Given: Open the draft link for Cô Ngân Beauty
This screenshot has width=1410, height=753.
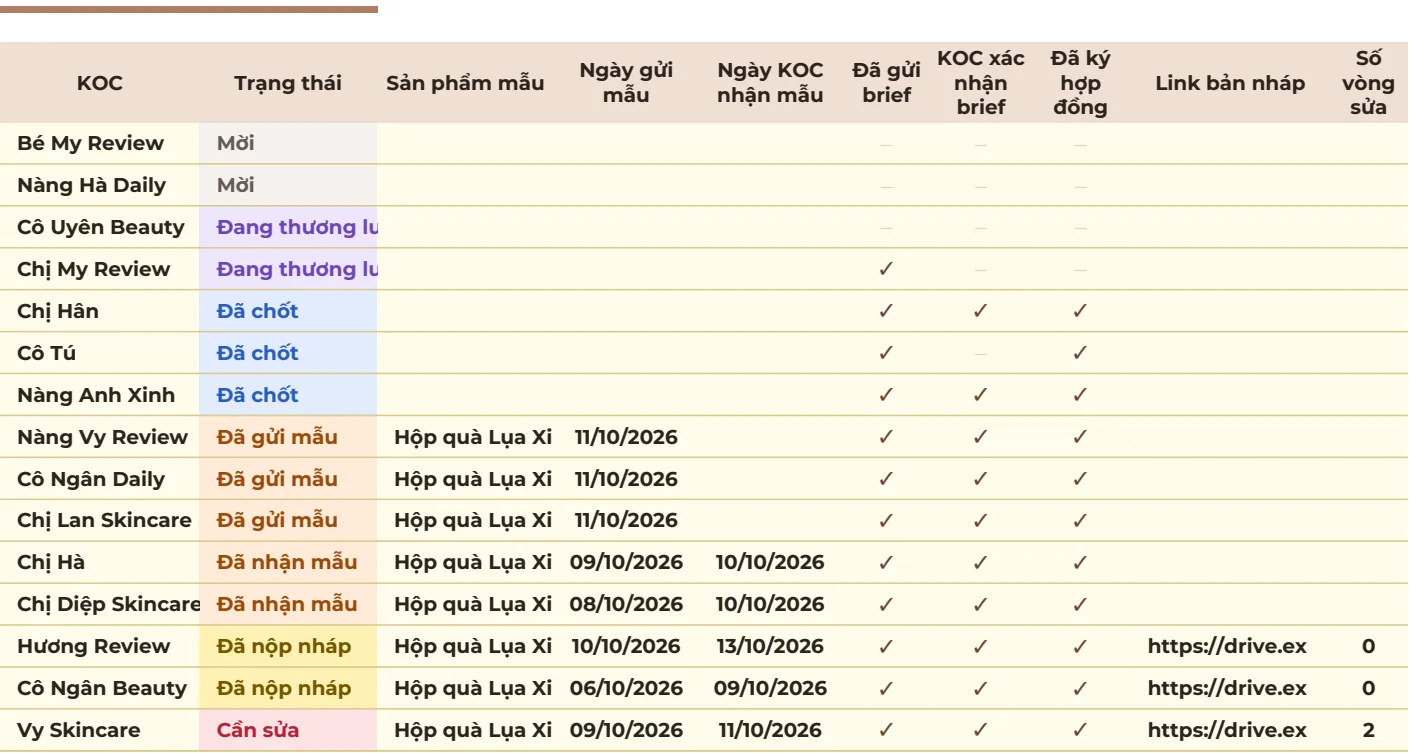Looking at the screenshot, I should [1227, 688].
